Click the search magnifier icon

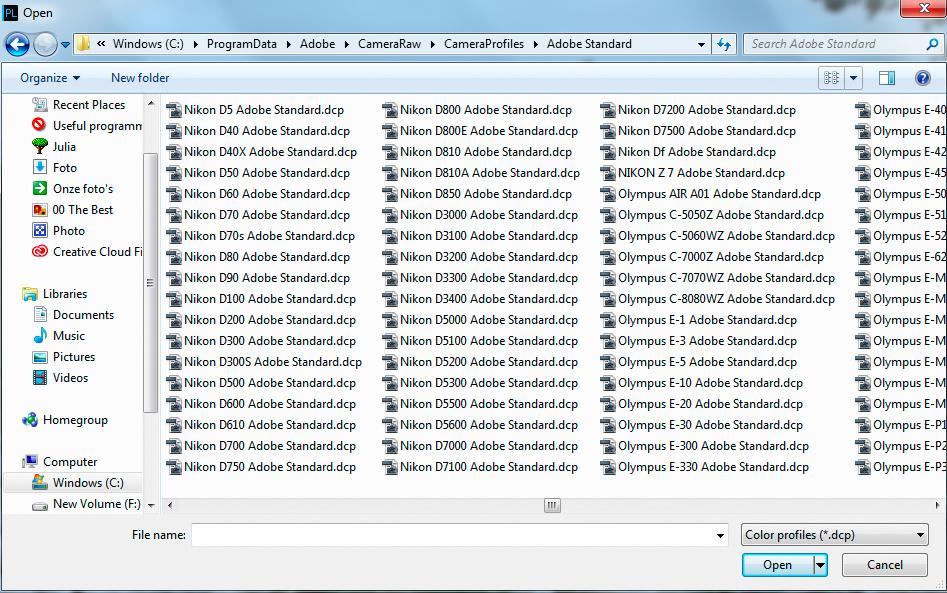pos(932,44)
